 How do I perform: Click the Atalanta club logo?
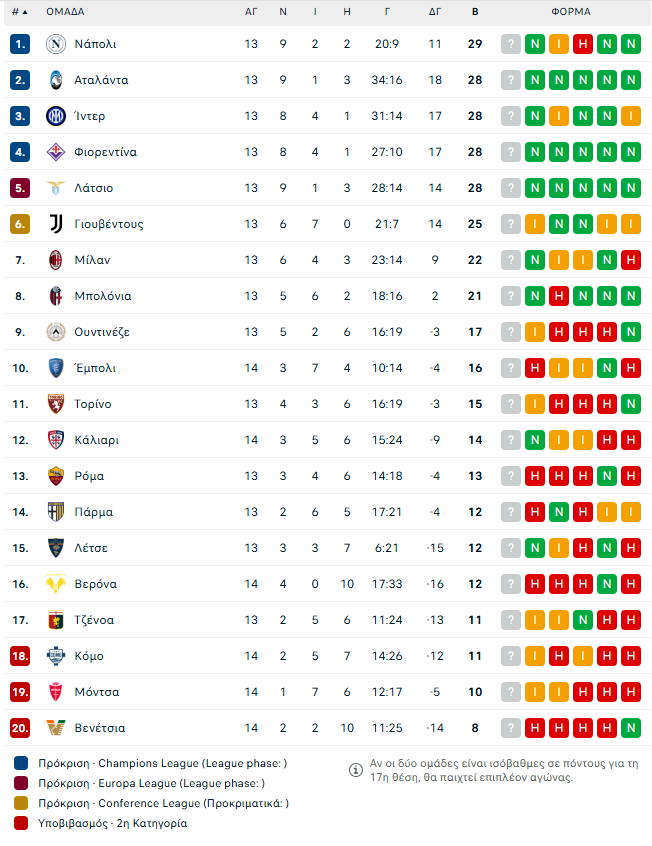56,80
